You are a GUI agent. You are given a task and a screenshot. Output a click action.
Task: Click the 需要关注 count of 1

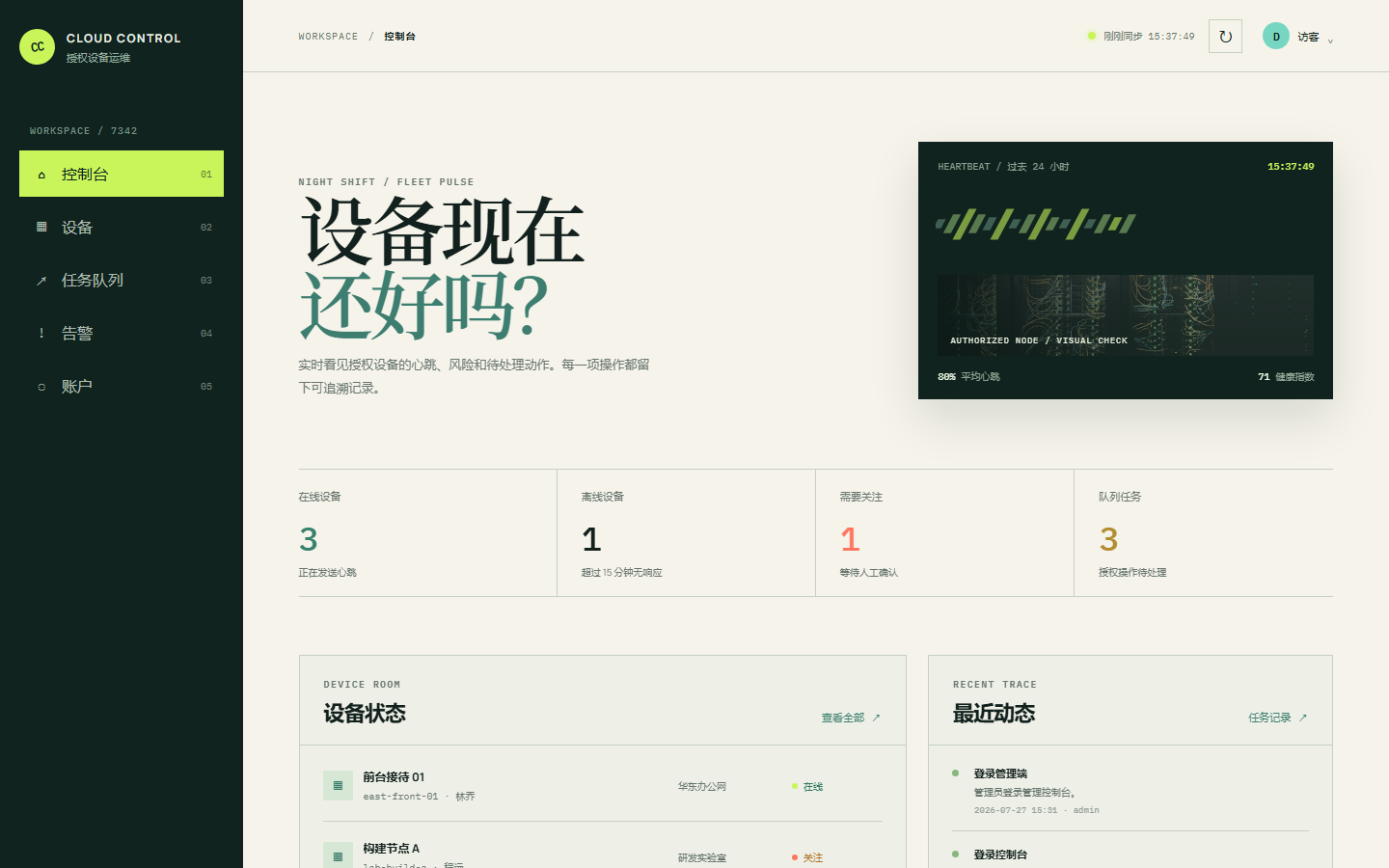click(x=850, y=538)
